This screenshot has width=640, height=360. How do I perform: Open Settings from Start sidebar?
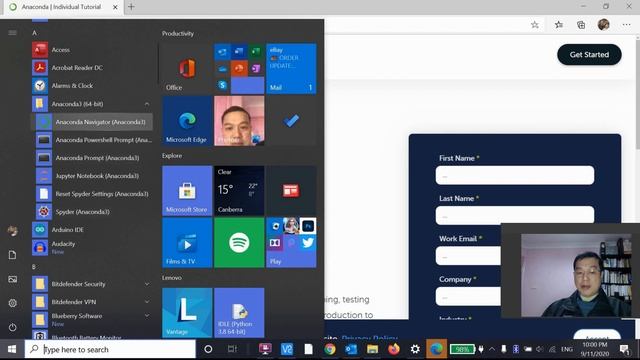click(12, 303)
